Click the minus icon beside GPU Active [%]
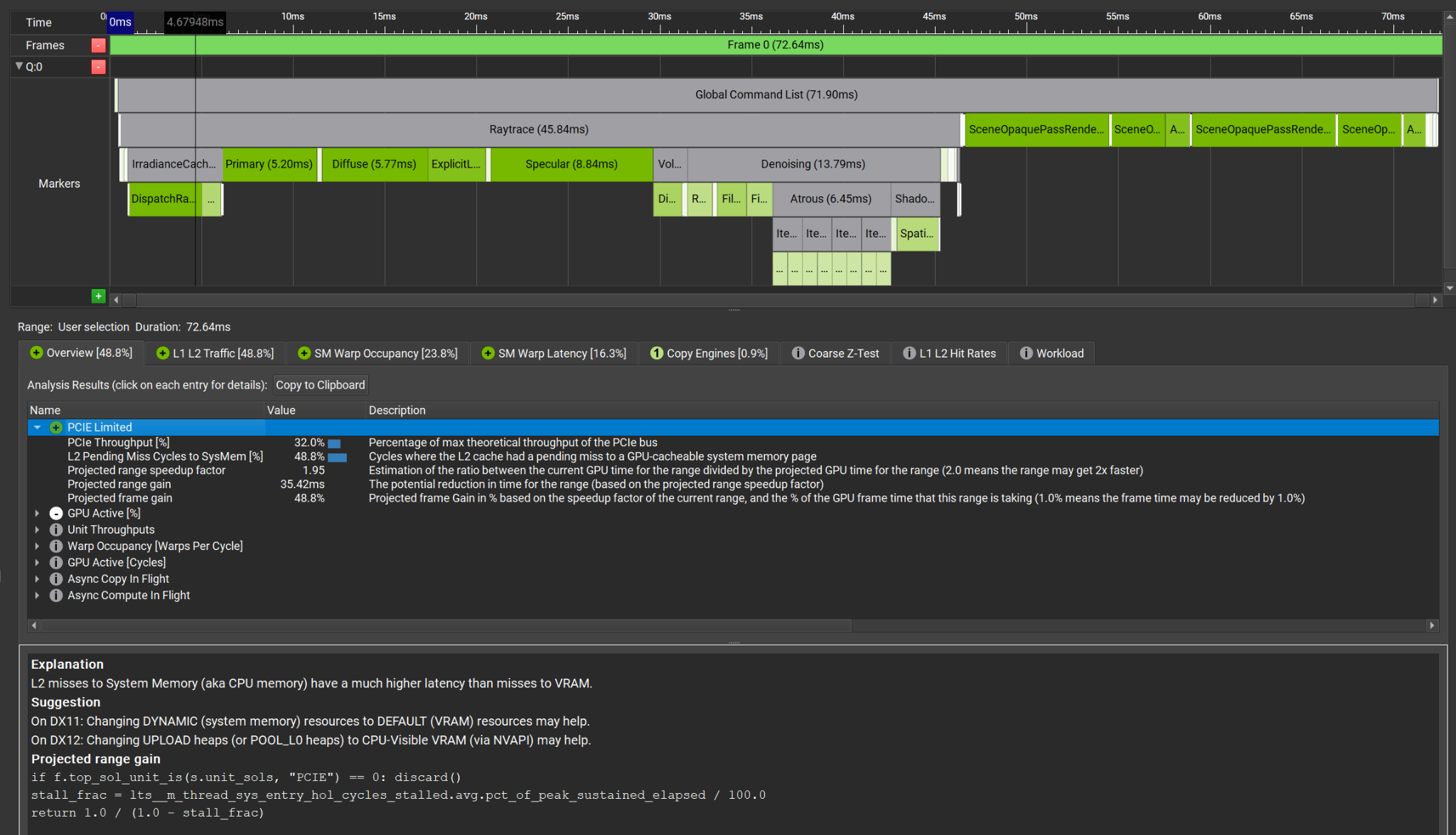This screenshot has height=835, width=1456. 56,513
